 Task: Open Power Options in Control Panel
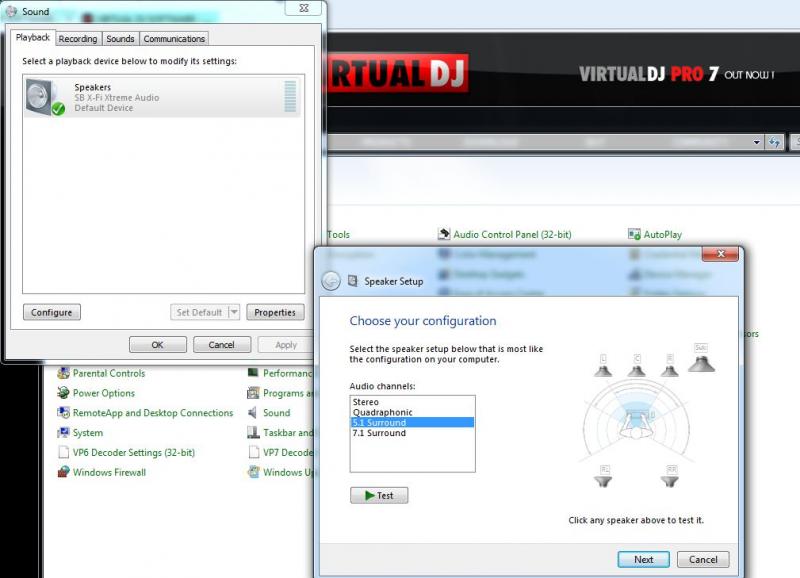[x=104, y=393]
